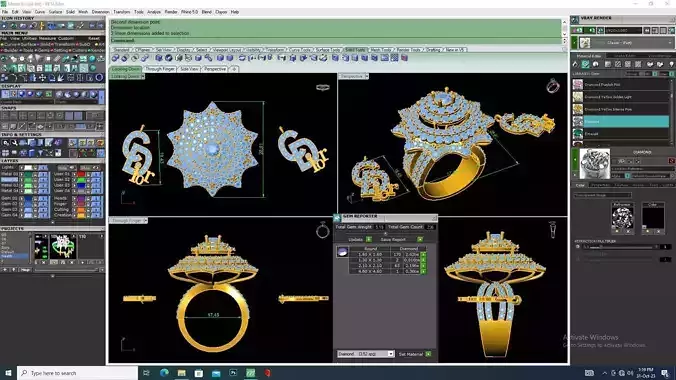Click the taskbar search box
The image size is (676, 380).
(78, 373)
